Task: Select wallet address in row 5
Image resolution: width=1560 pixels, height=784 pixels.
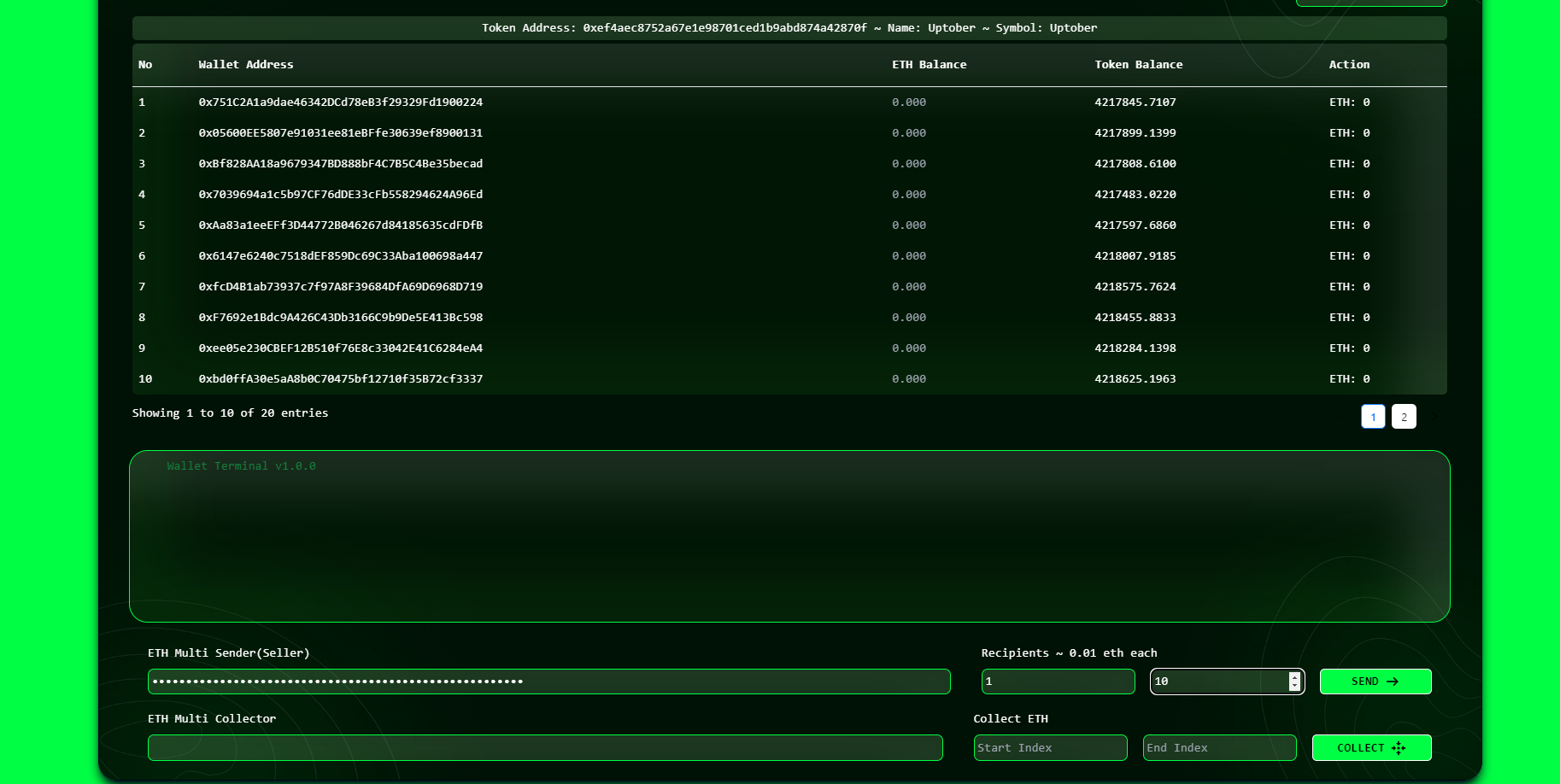Action: [341, 225]
